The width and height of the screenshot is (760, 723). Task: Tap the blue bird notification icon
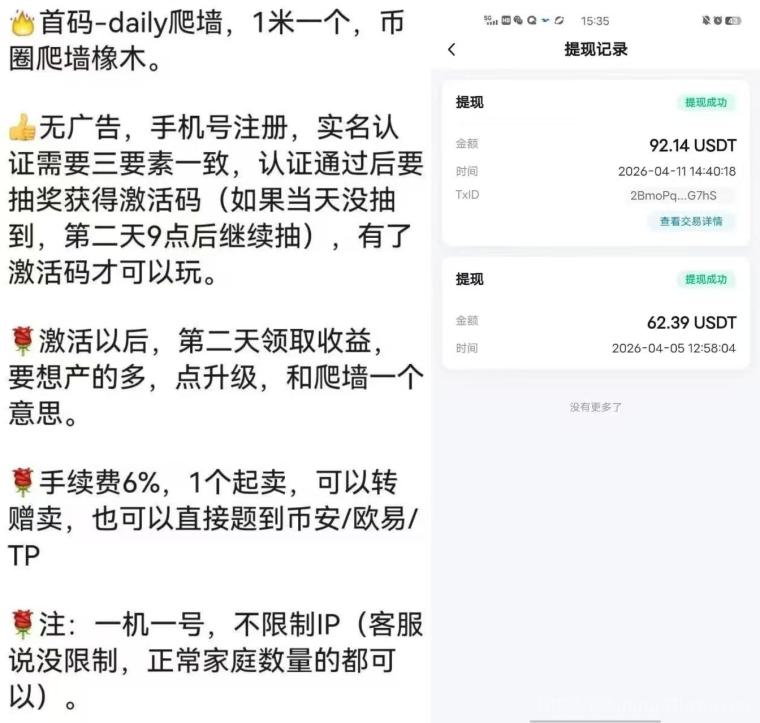(x=546, y=20)
